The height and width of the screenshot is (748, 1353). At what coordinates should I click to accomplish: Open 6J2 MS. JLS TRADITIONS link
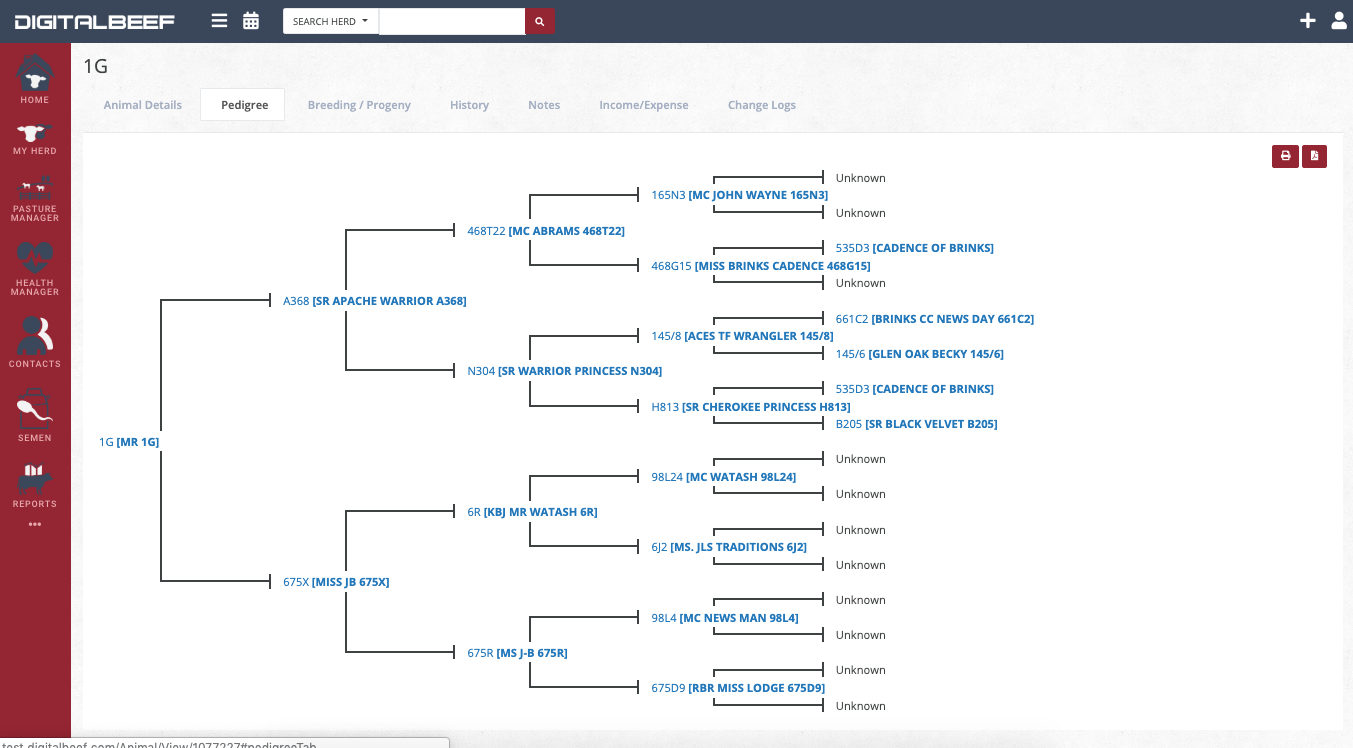tap(729, 547)
